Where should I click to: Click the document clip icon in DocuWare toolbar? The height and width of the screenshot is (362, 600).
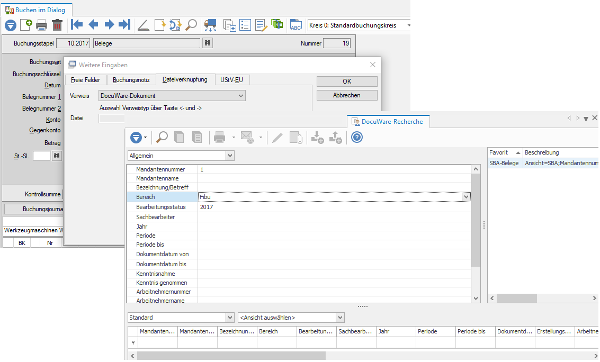296,137
